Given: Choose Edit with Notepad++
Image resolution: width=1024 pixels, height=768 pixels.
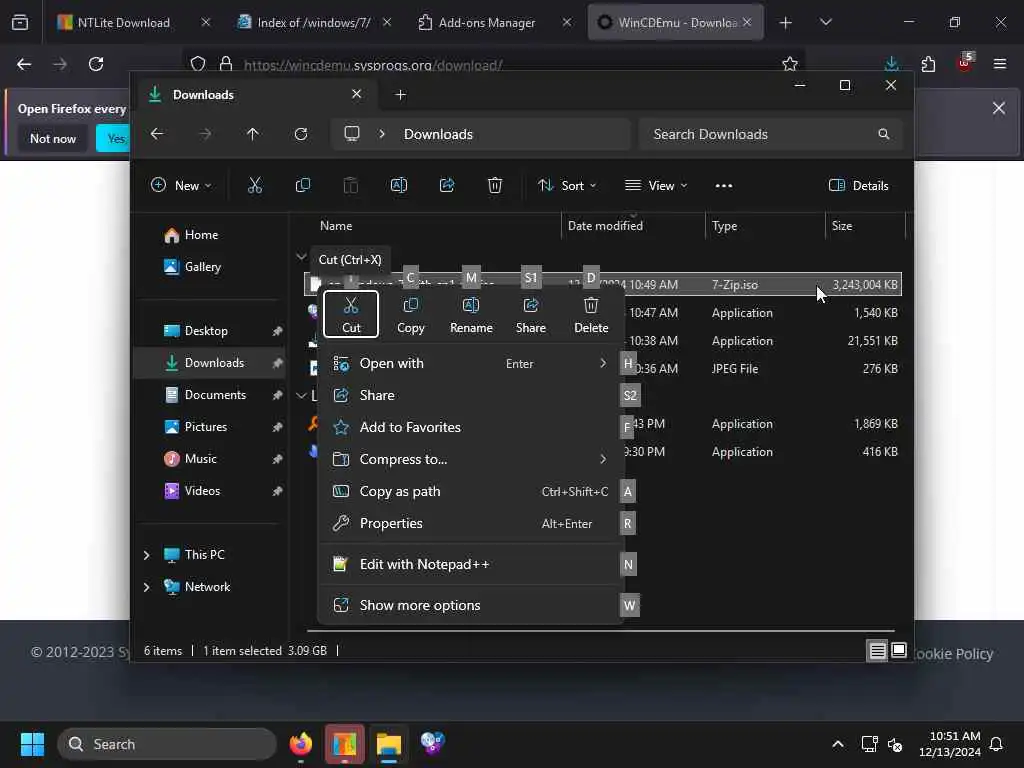Looking at the screenshot, I should tap(470, 564).
